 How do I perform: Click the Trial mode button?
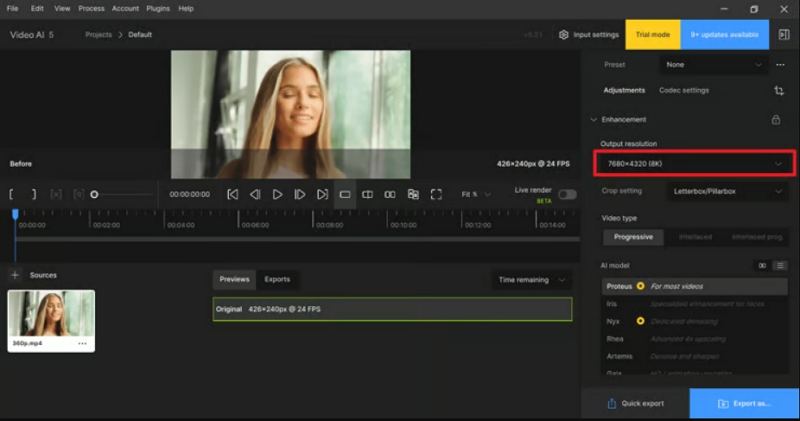(653, 35)
